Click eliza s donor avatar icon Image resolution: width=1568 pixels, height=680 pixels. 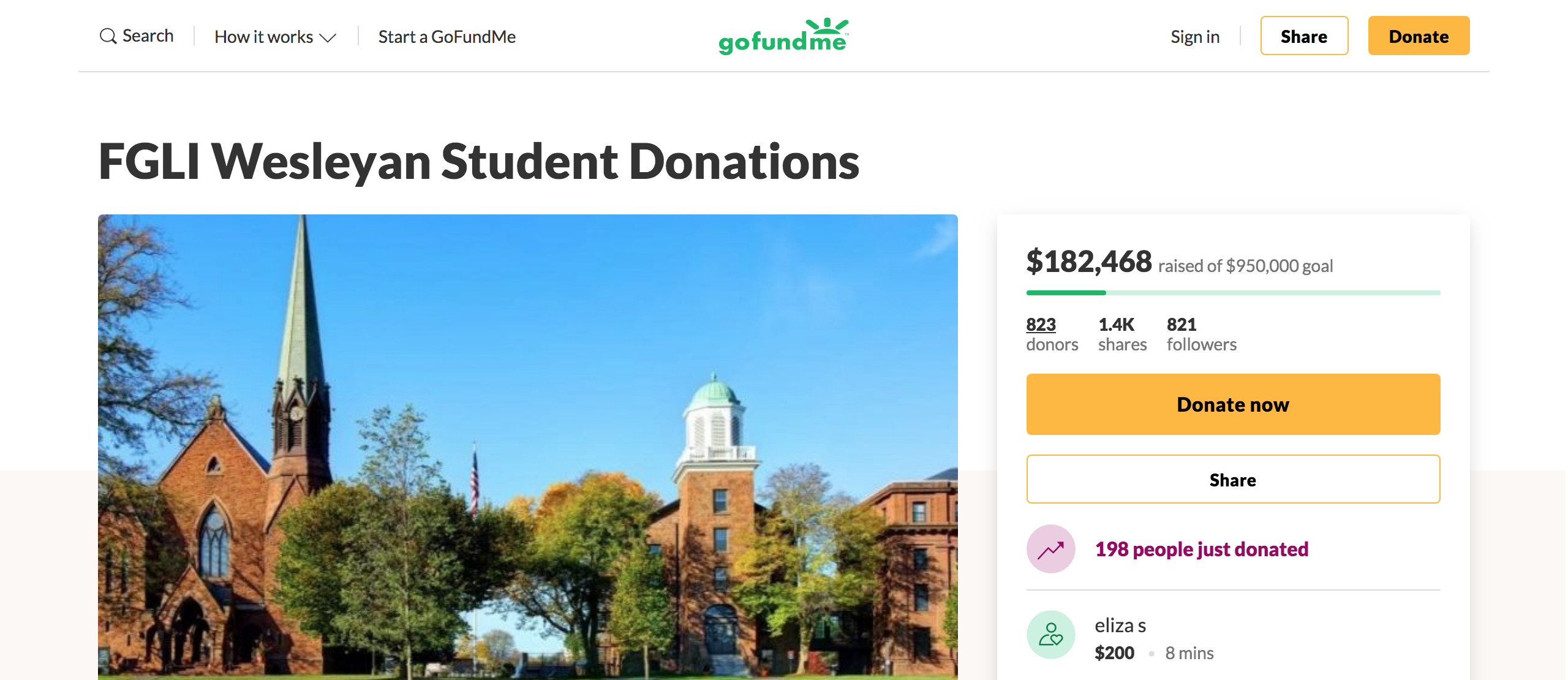[x=1050, y=635]
